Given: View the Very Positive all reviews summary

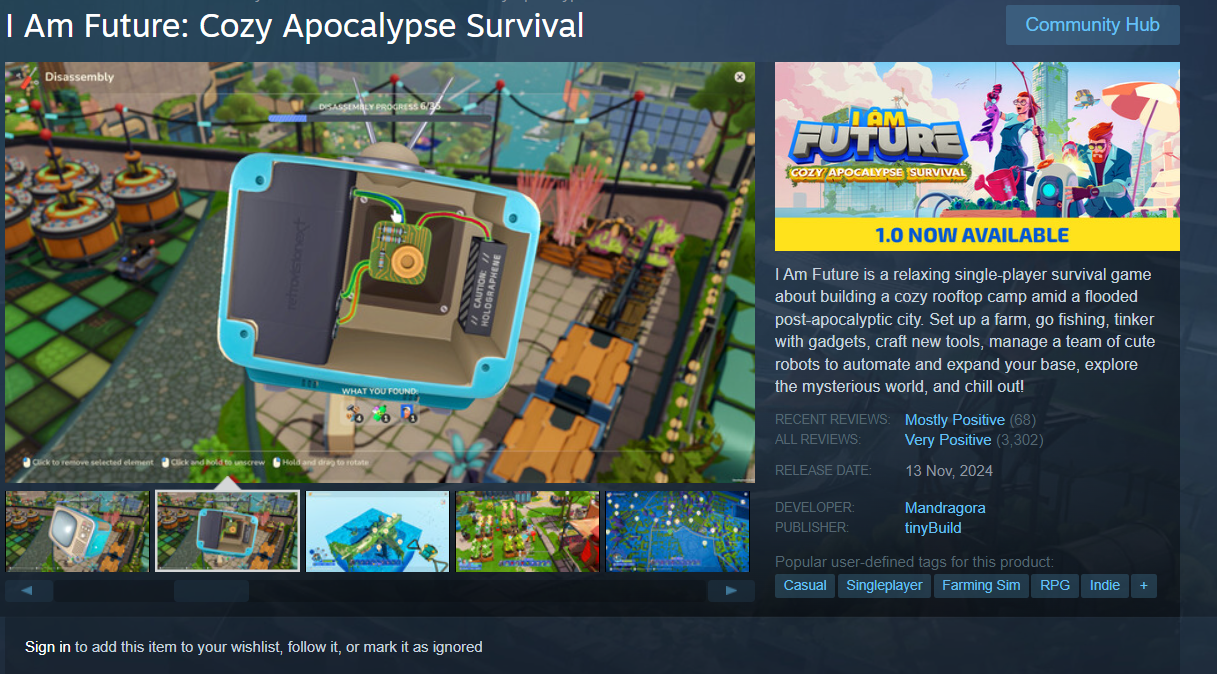Looking at the screenshot, I should 948,440.
